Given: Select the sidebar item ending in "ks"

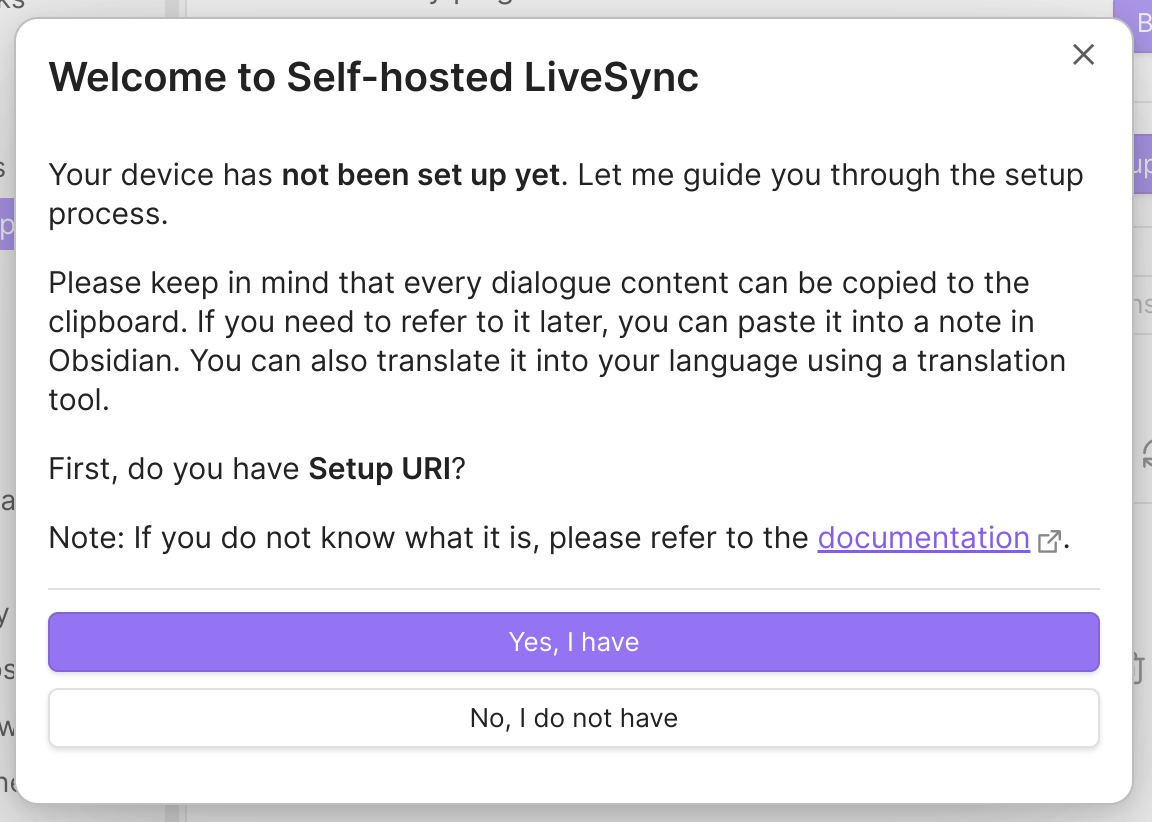Looking at the screenshot, I should (10, 4).
